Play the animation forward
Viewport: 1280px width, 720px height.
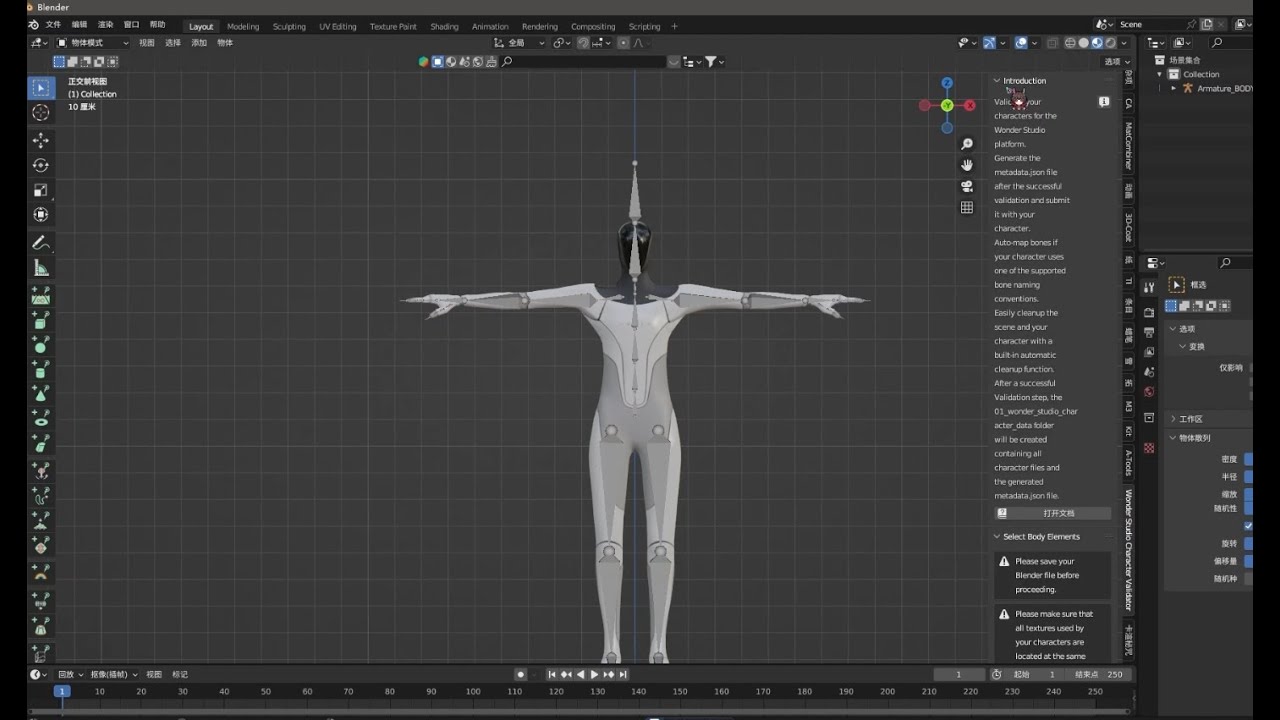tap(595, 675)
